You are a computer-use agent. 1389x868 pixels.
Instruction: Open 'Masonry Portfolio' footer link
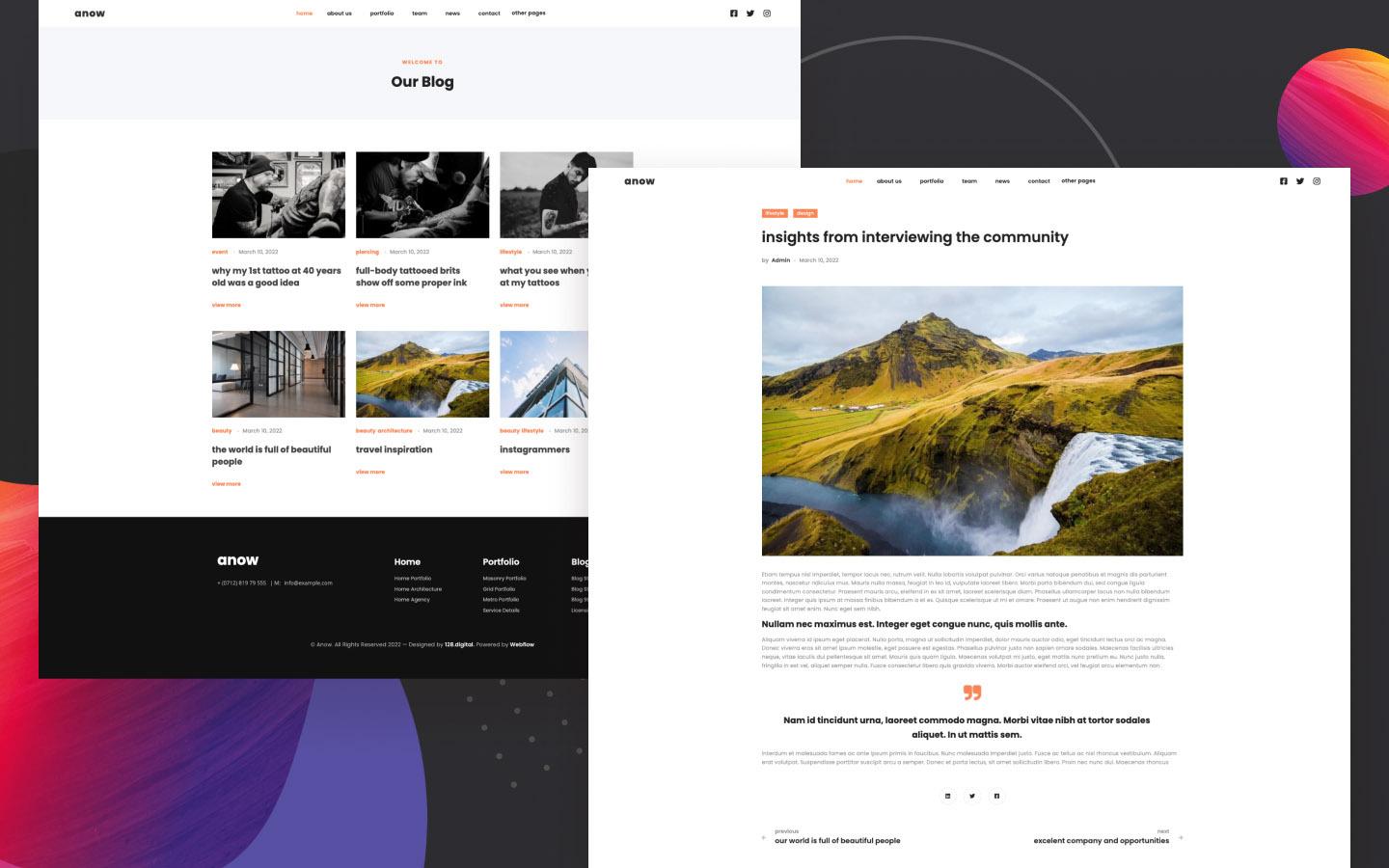click(x=504, y=579)
